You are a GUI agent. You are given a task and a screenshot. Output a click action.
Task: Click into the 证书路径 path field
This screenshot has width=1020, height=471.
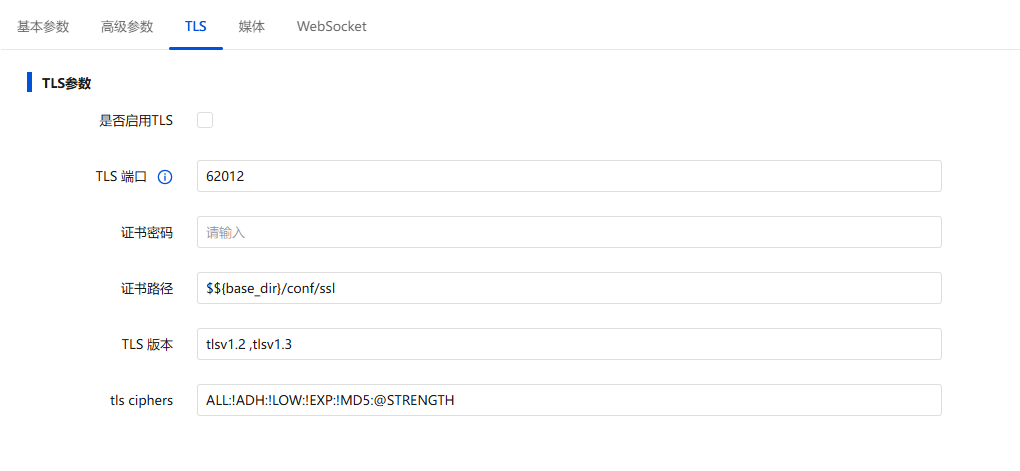click(x=568, y=288)
